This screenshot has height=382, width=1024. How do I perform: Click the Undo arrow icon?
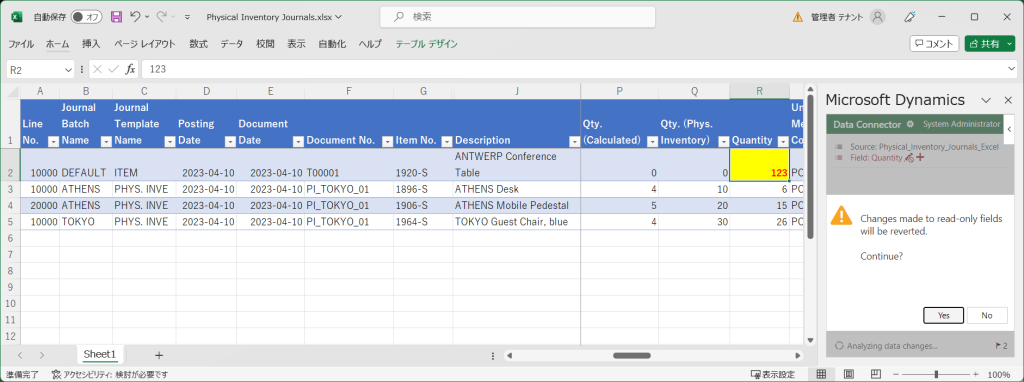tap(135, 17)
